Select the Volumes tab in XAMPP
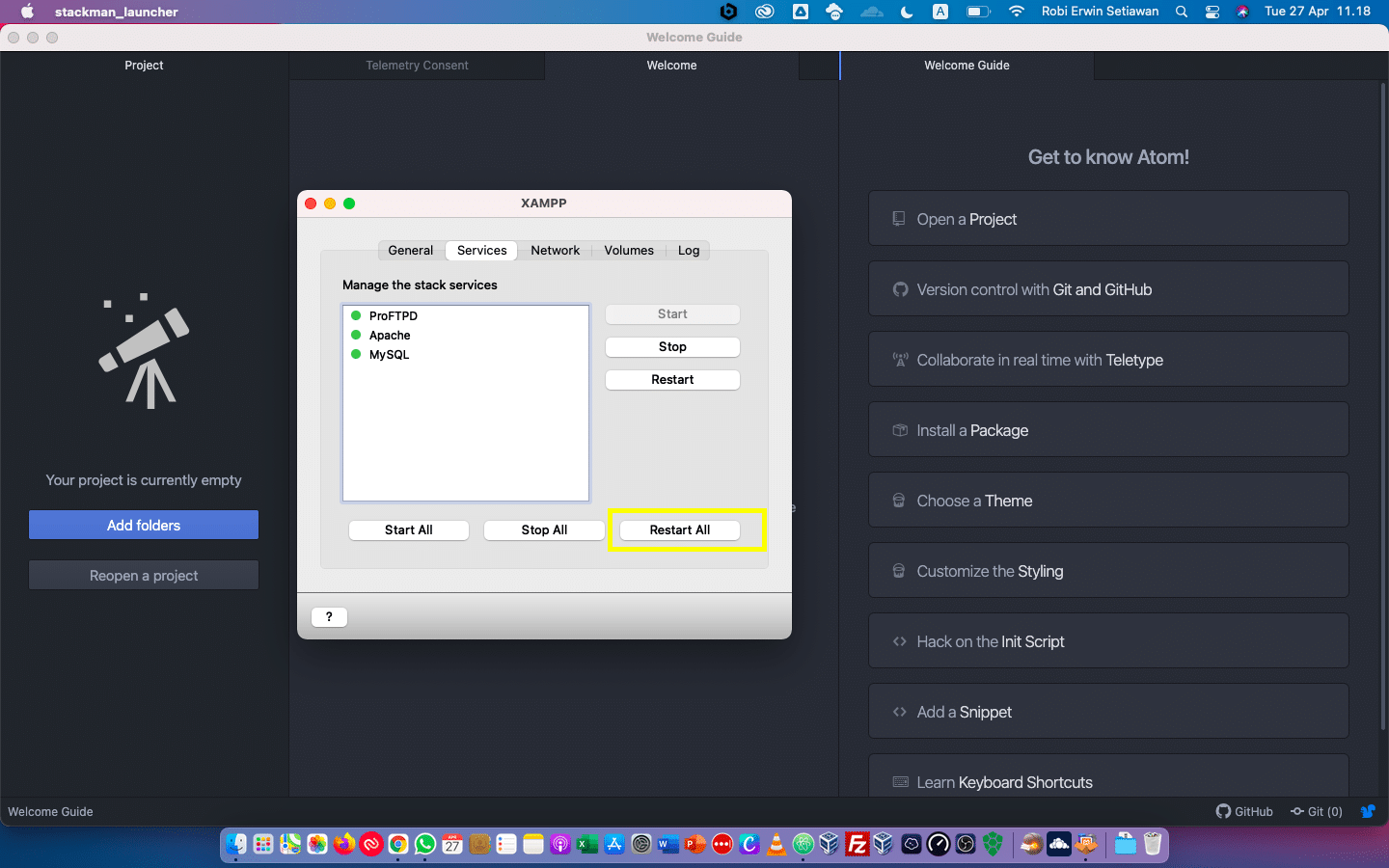 pyautogui.click(x=629, y=251)
